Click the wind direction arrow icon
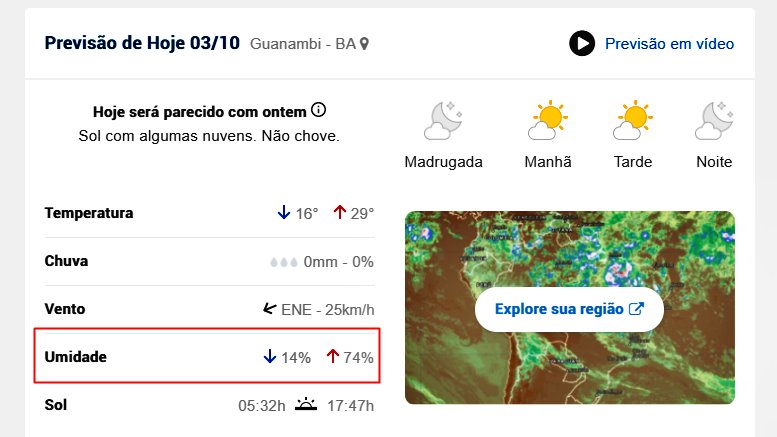 (270, 309)
